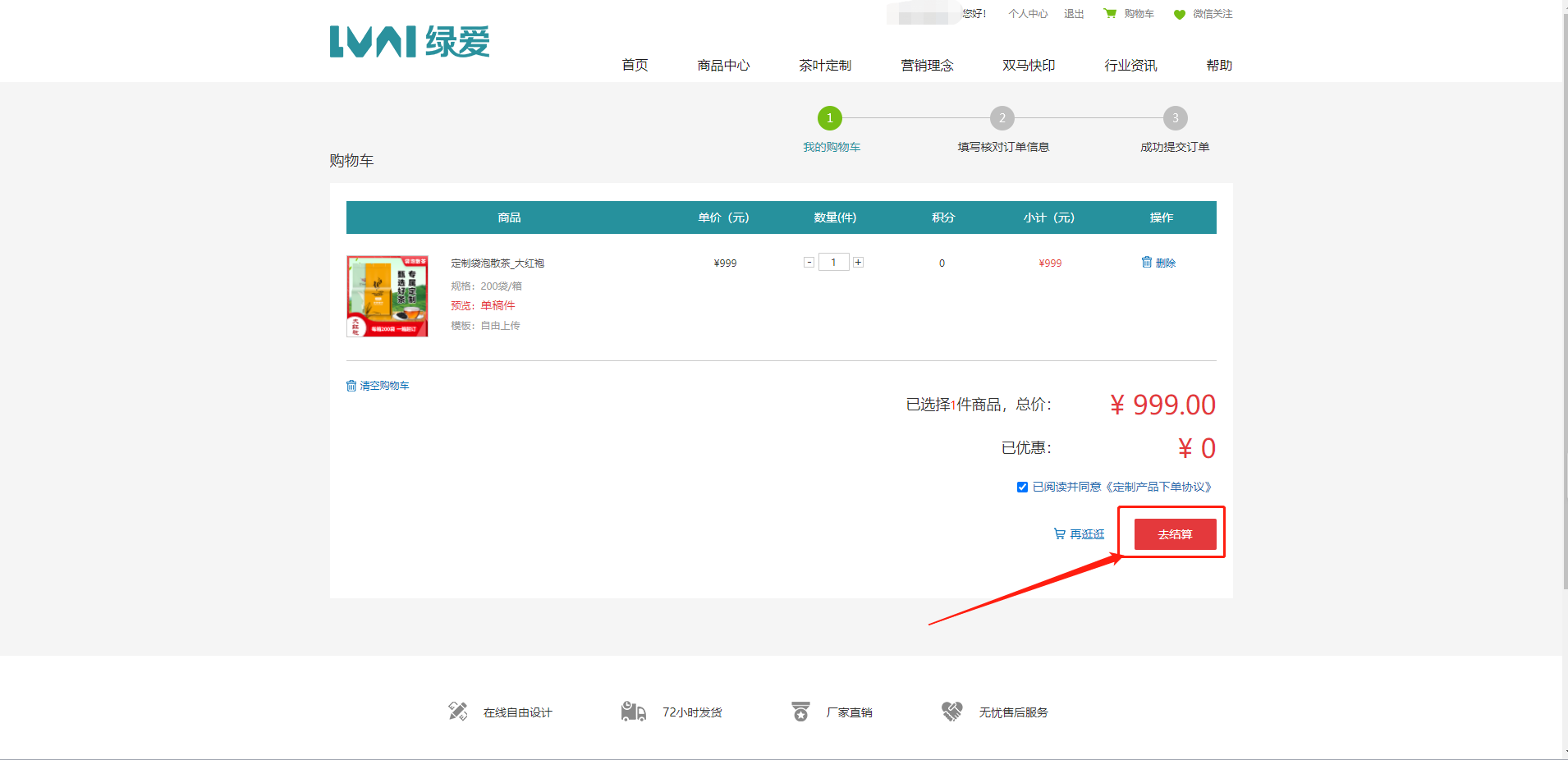The height and width of the screenshot is (760, 1568).
Task: Go to the 茶叶定制 navigation tab
Action: (825, 66)
